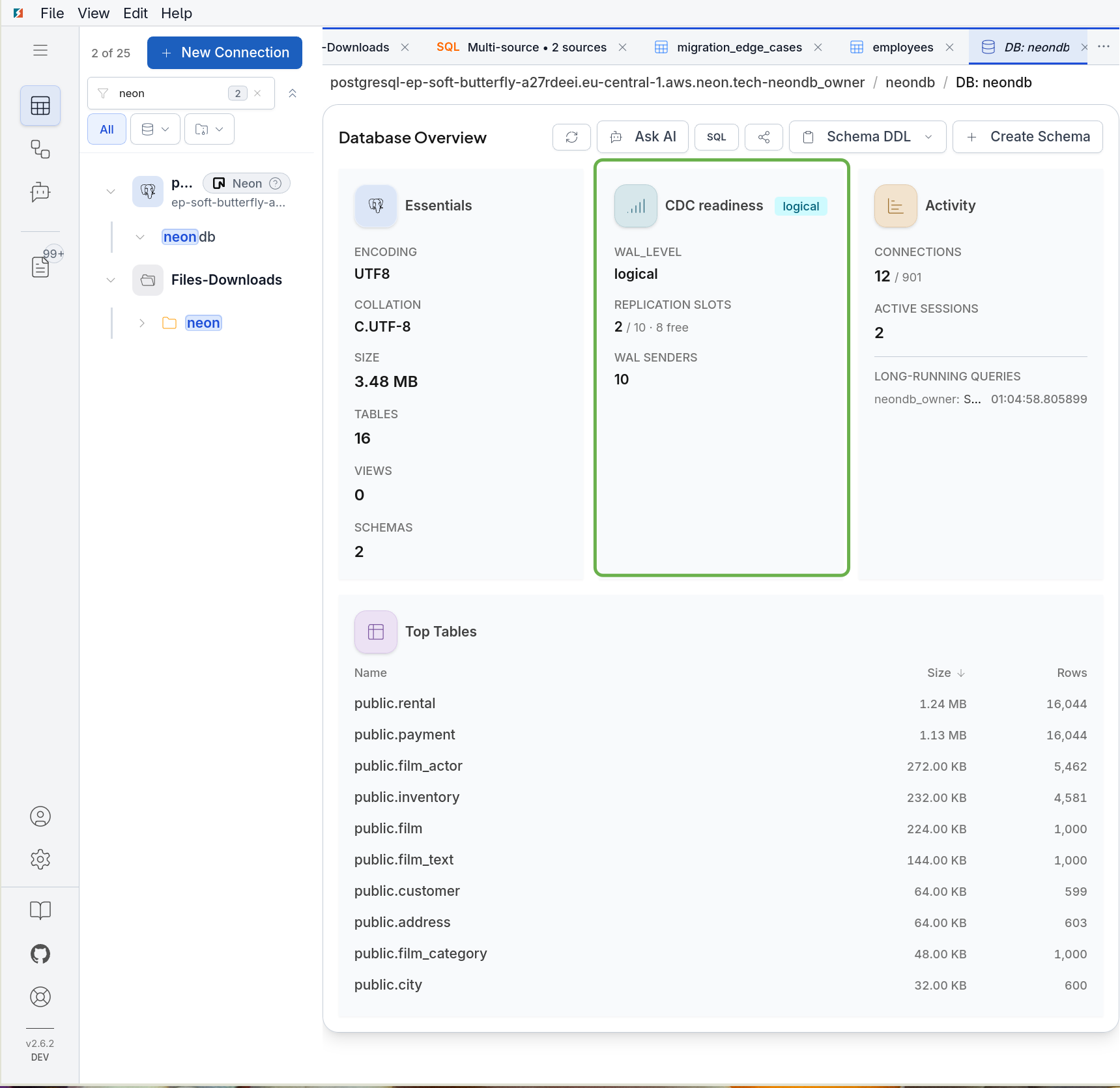Click the public.inventory table row
1120x1088 pixels.
721,797
